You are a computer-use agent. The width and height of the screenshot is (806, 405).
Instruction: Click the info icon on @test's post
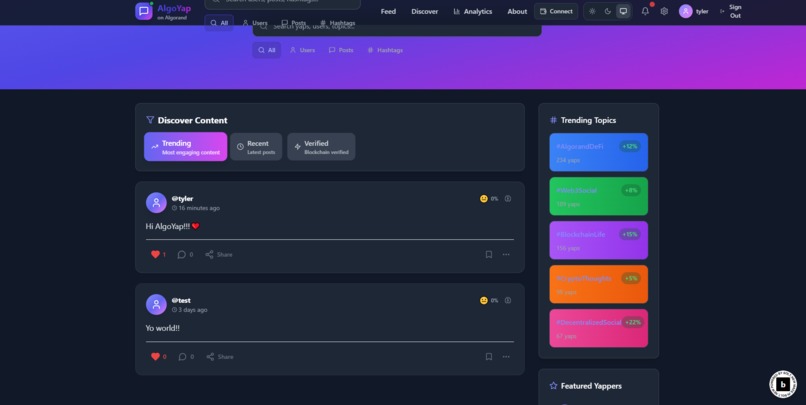(x=508, y=300)
